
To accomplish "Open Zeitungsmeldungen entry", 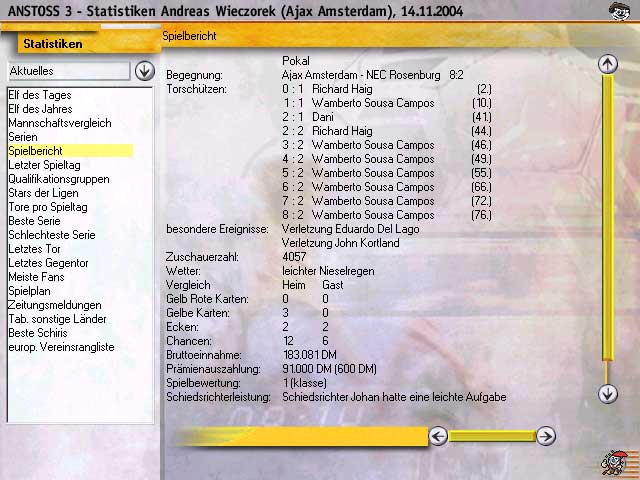I will (x=55, y=305).
